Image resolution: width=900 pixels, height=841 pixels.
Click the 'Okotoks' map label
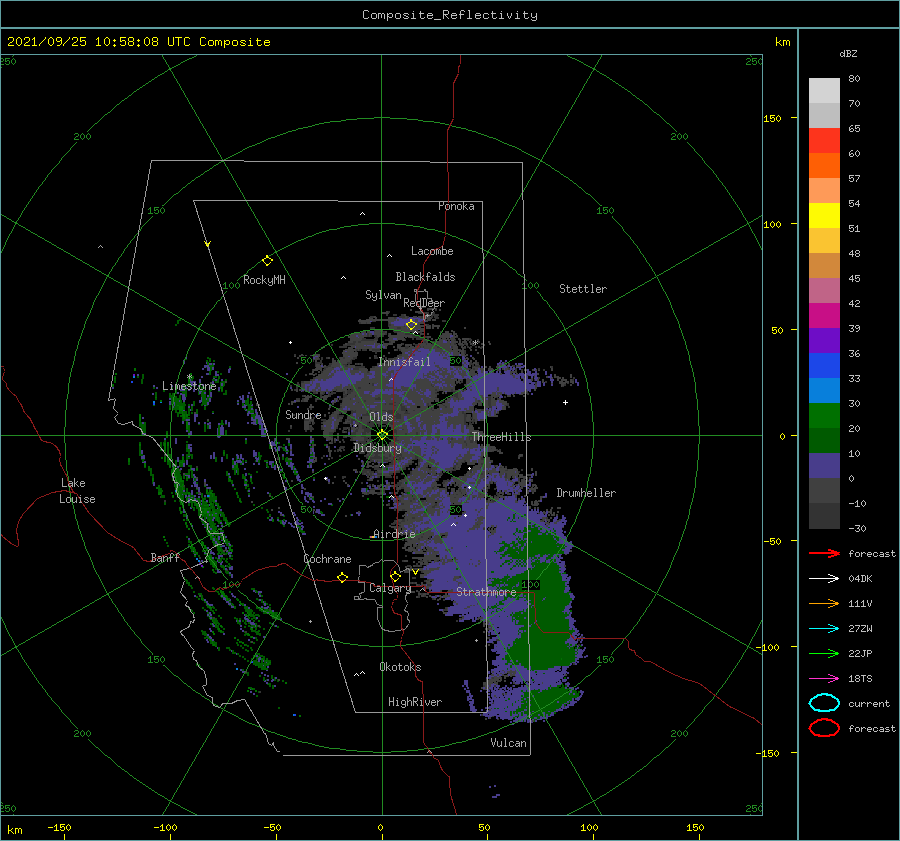click(x=400, y=667)
